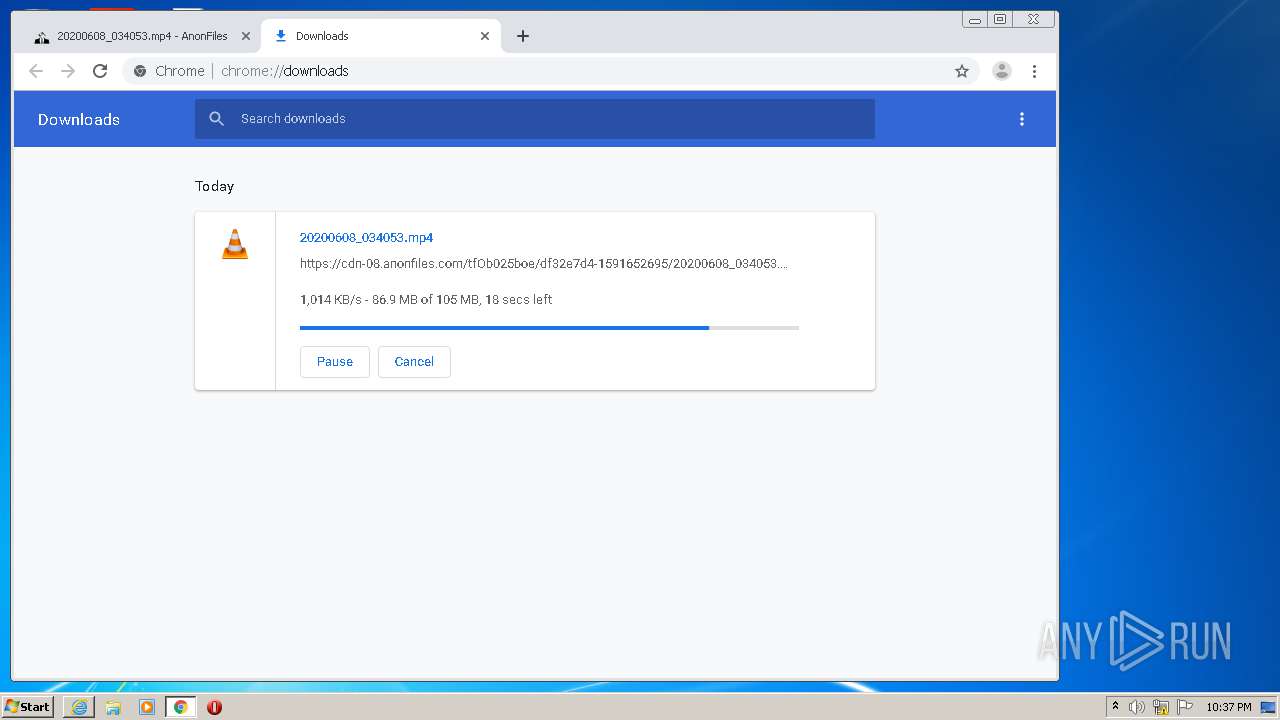Click the Today date heading

coord(214,186)
